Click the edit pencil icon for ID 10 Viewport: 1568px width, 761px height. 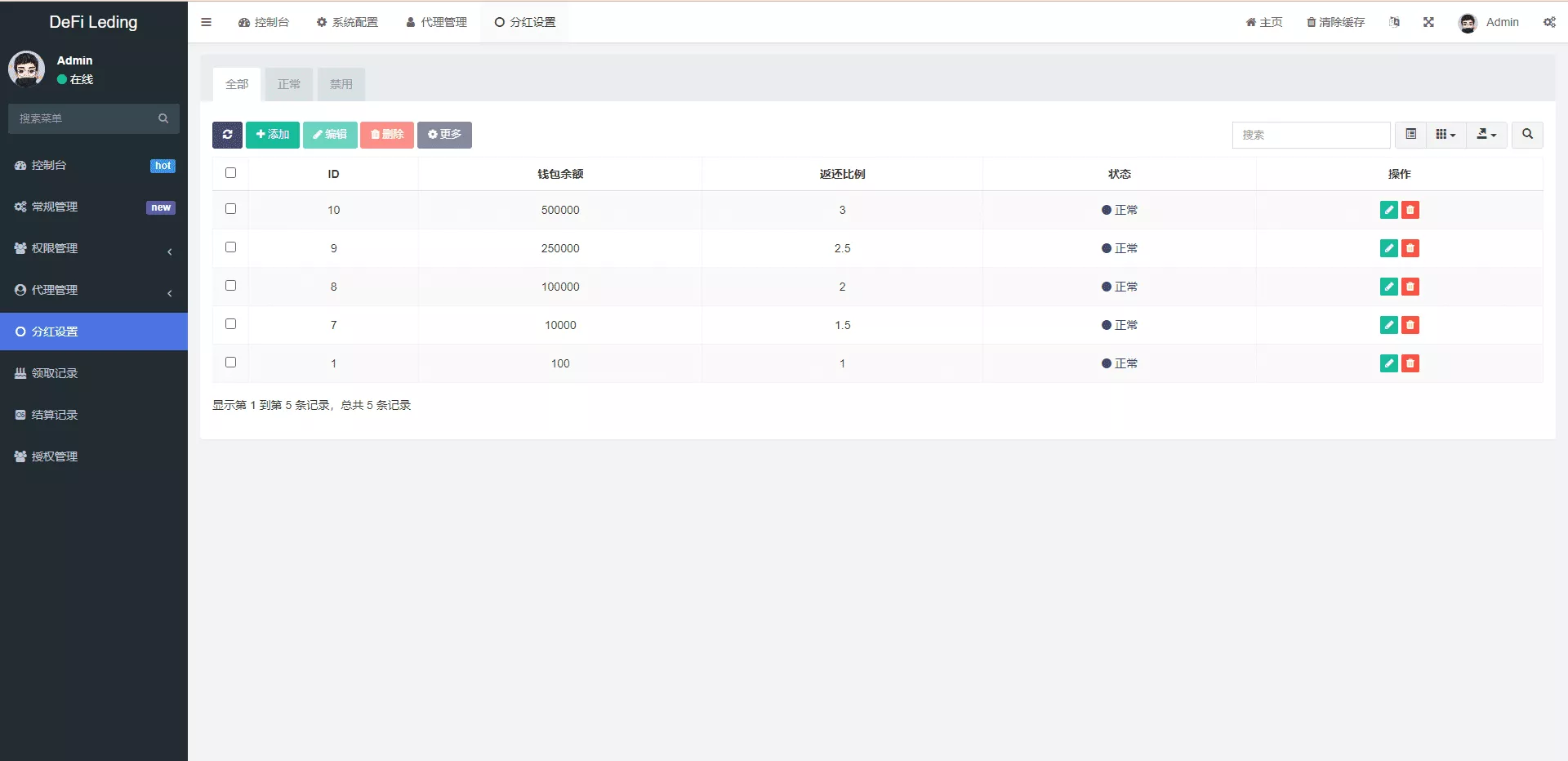[1388, 210]
